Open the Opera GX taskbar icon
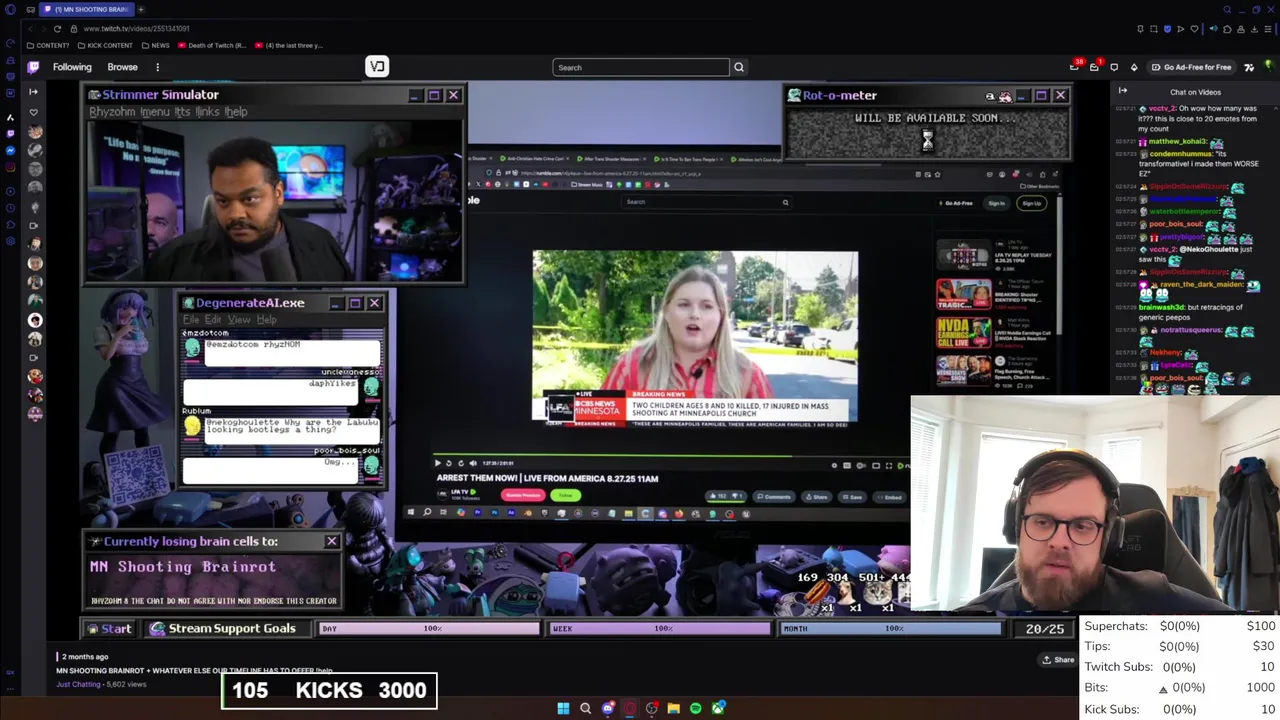This screenshot has width=1280, height=720. point(630,708)
